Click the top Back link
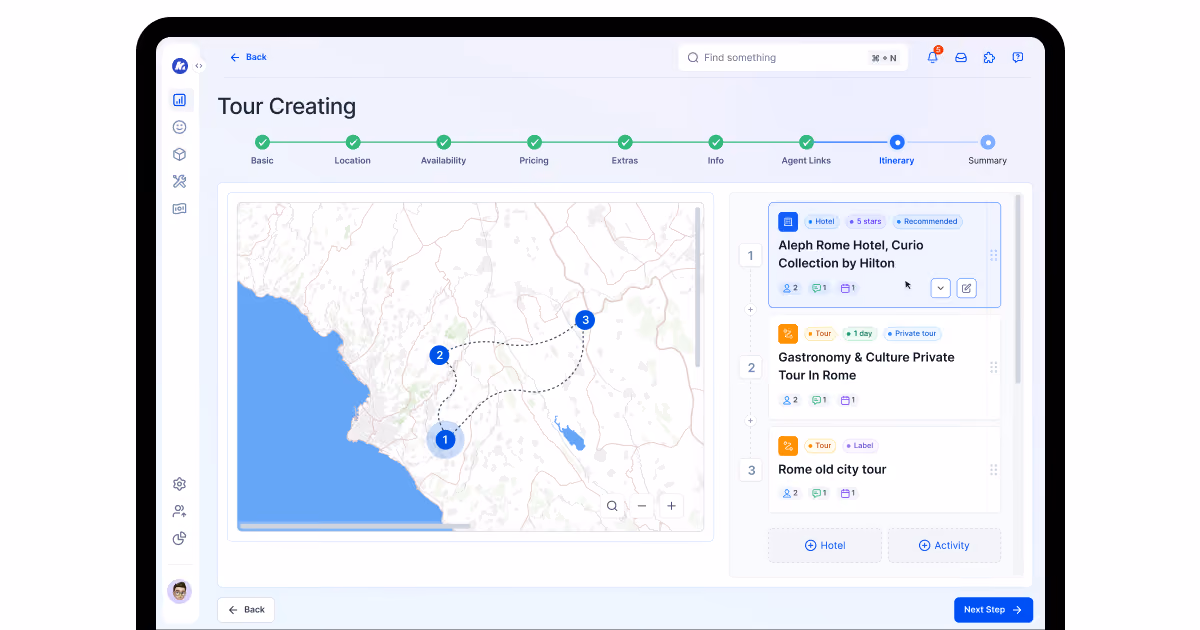 pyautogui.click(x=248, y=57)
